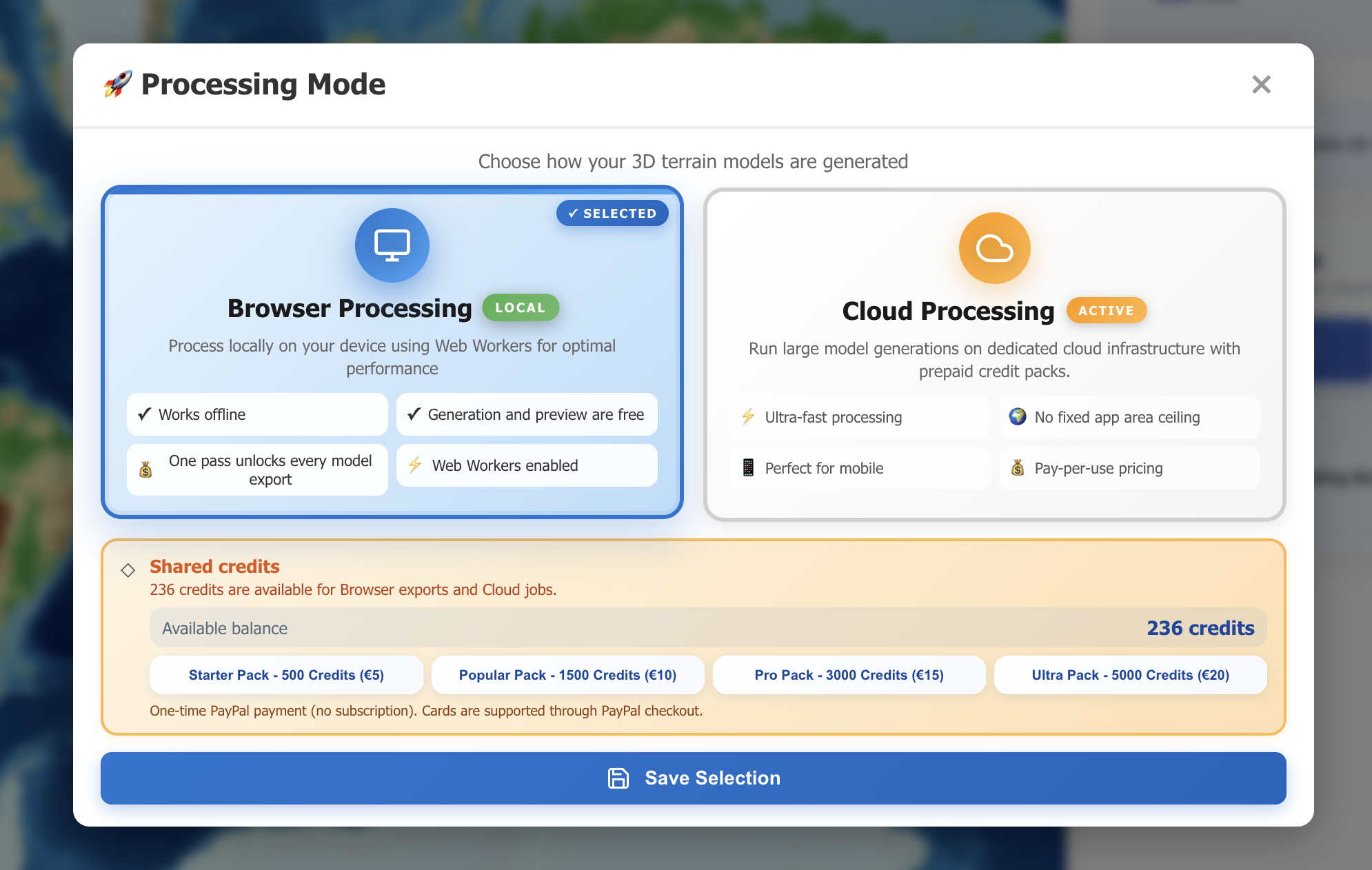Click the Pay-per-use pricing text
1372x870 pixels.
(x=1098, y=468)
